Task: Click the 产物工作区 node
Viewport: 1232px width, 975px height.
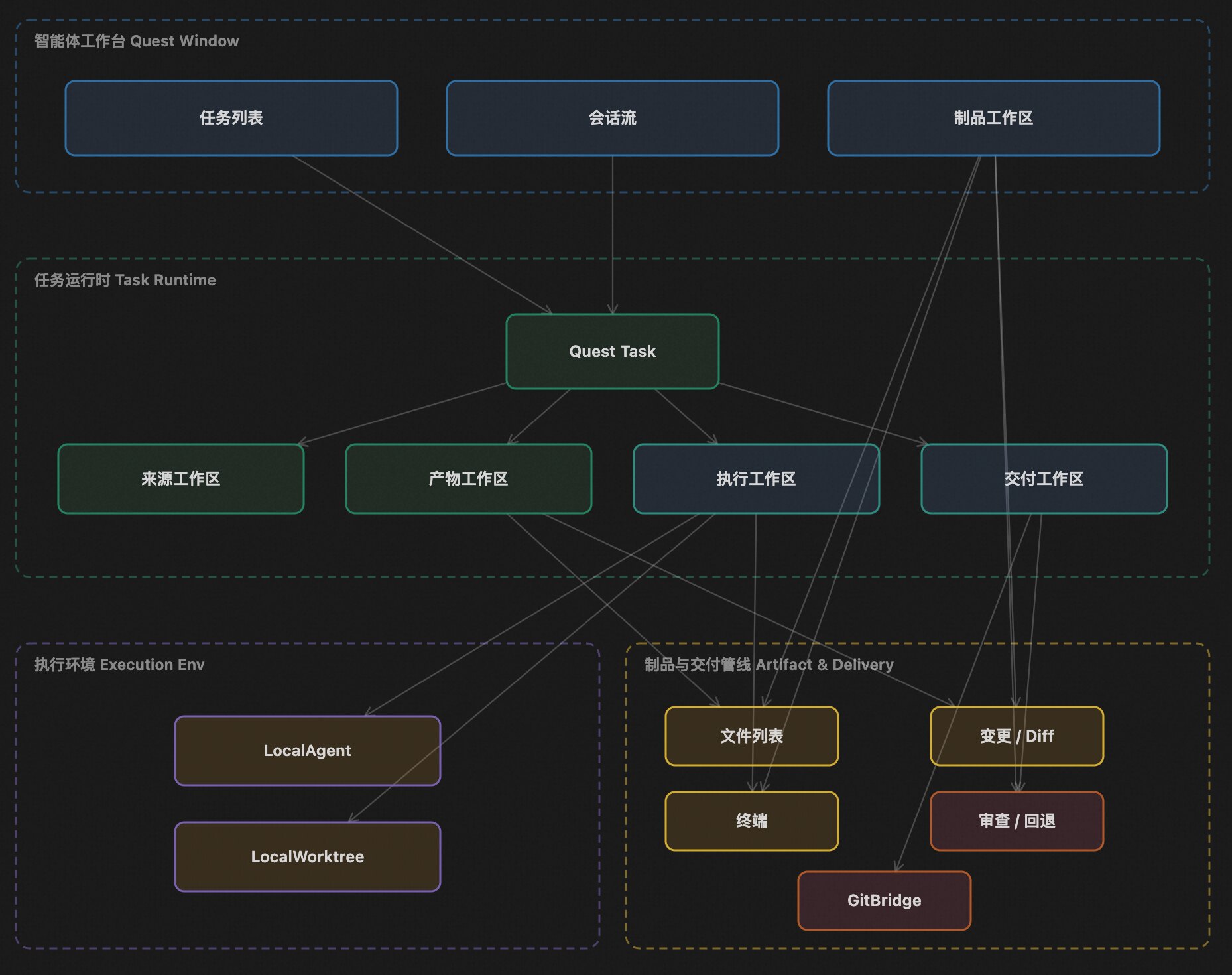Action: (469, 479)
